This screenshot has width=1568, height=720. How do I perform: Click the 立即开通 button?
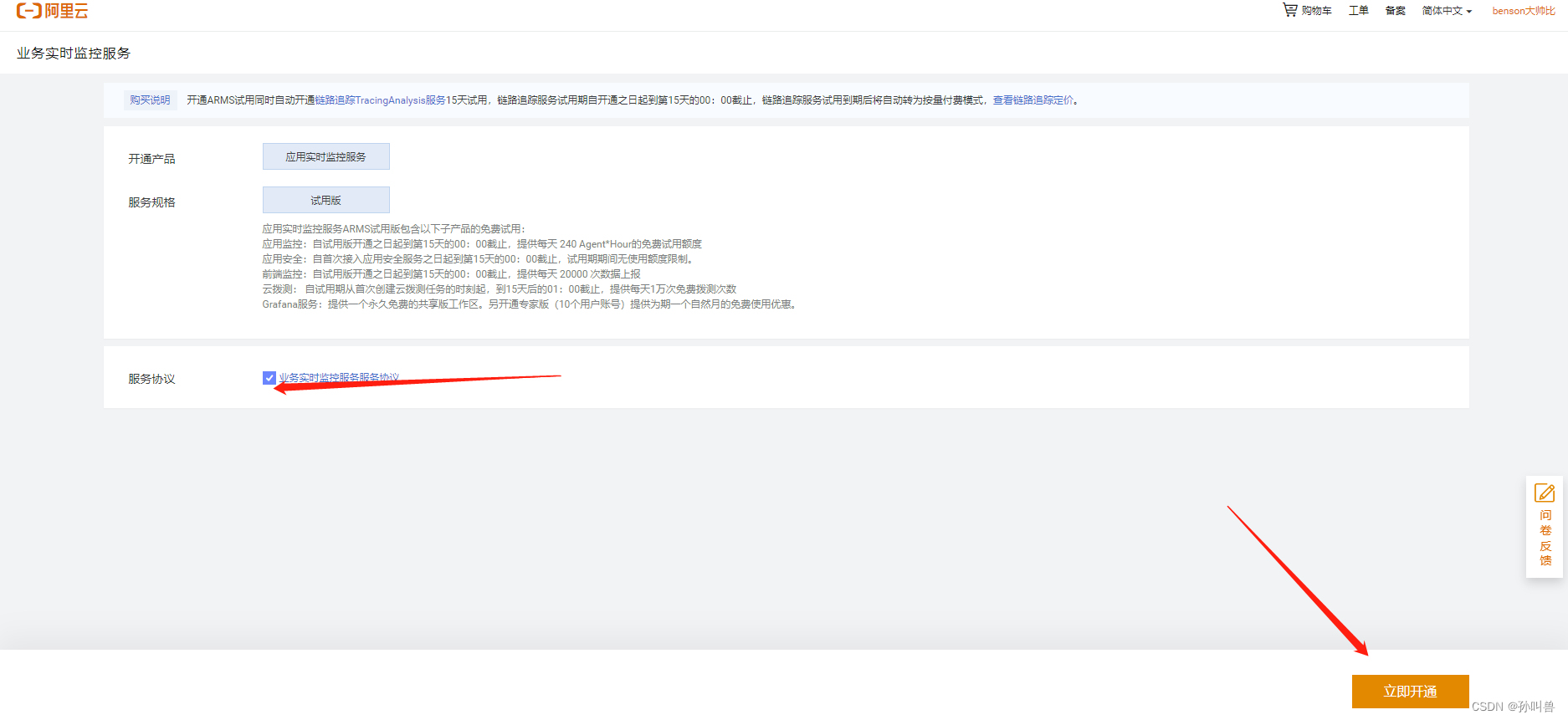click(1411, 692)
